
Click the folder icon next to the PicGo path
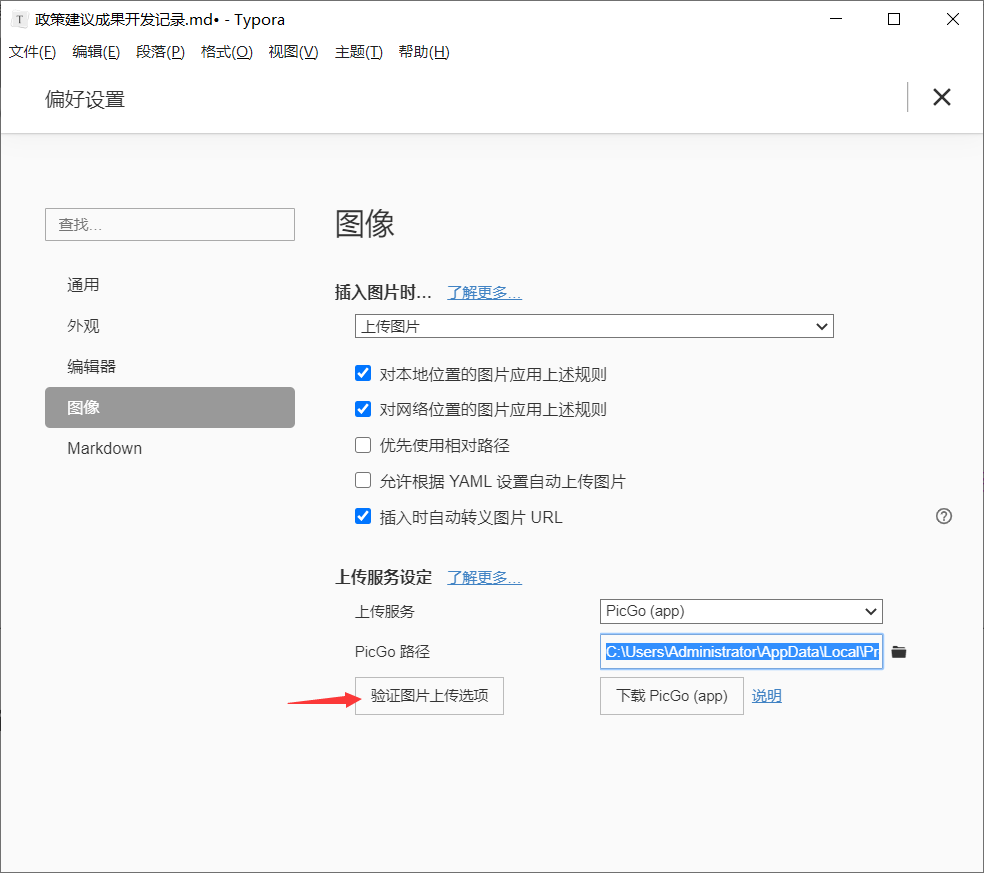pos(899,651)
